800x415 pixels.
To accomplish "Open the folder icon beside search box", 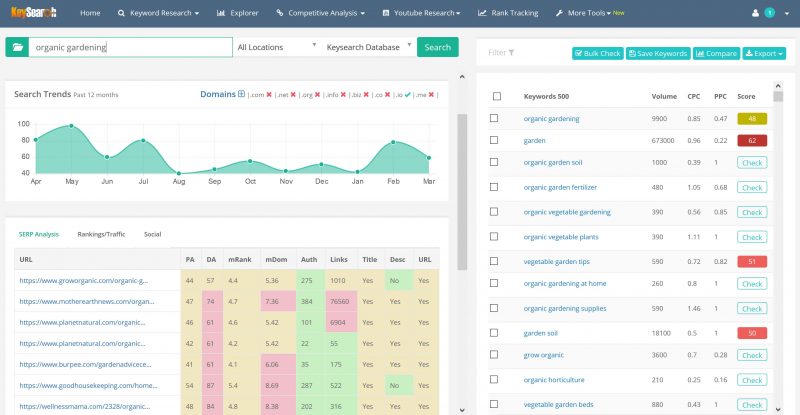I will (17, 47).
